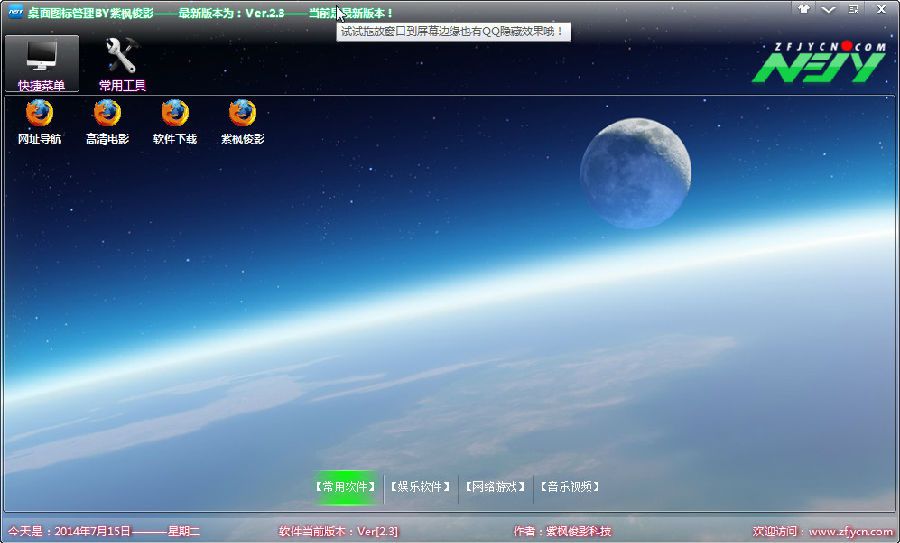
Task: Visit the www.zfycn.com link in status bar
Action: tap(851, 532)
